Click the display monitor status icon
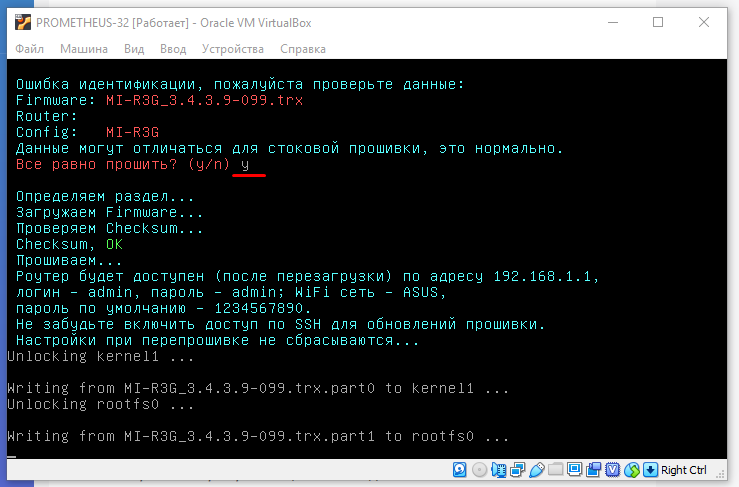The image size is (739, 487). pyautogui.click(x=574, y=470)
